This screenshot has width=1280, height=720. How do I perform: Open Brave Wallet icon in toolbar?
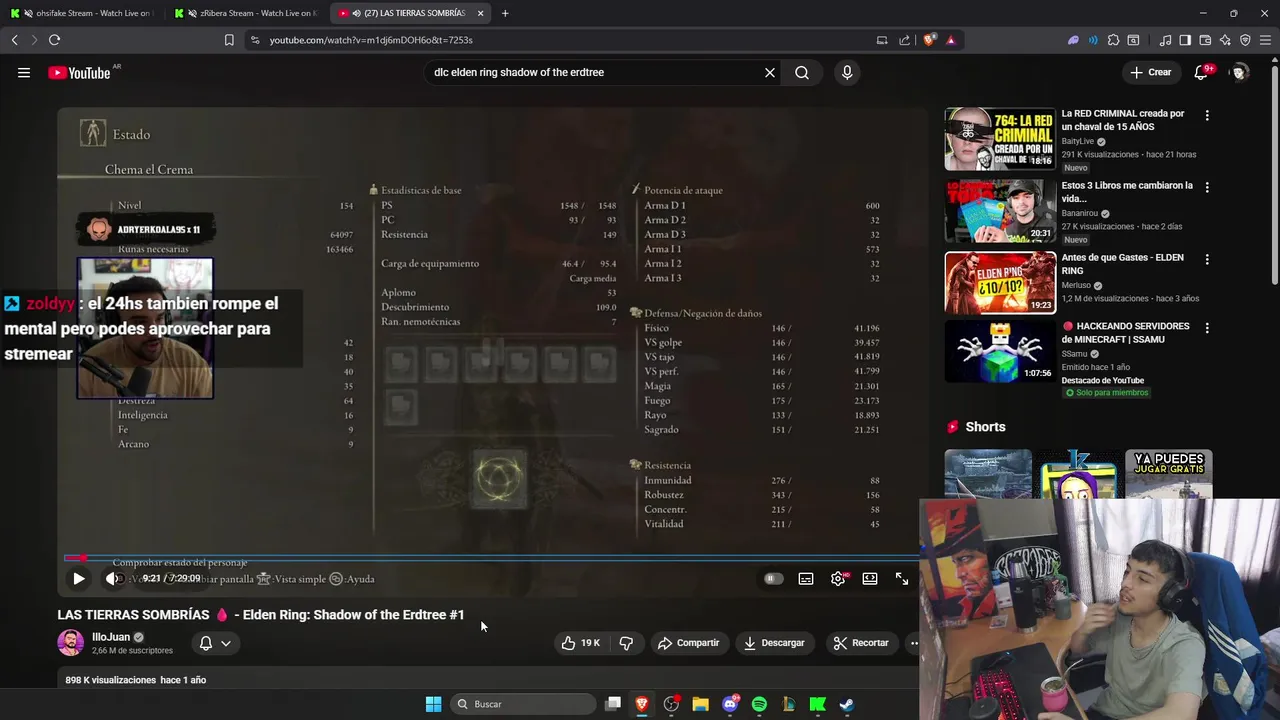(1205, 40)
